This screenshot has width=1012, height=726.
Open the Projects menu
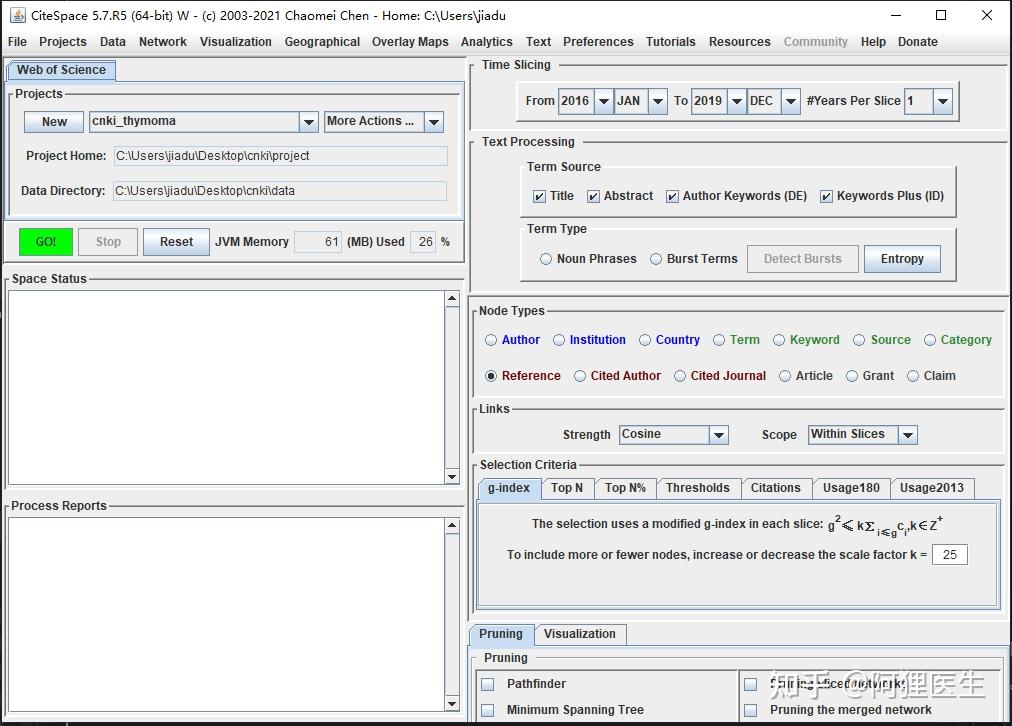tap(63, 42)
